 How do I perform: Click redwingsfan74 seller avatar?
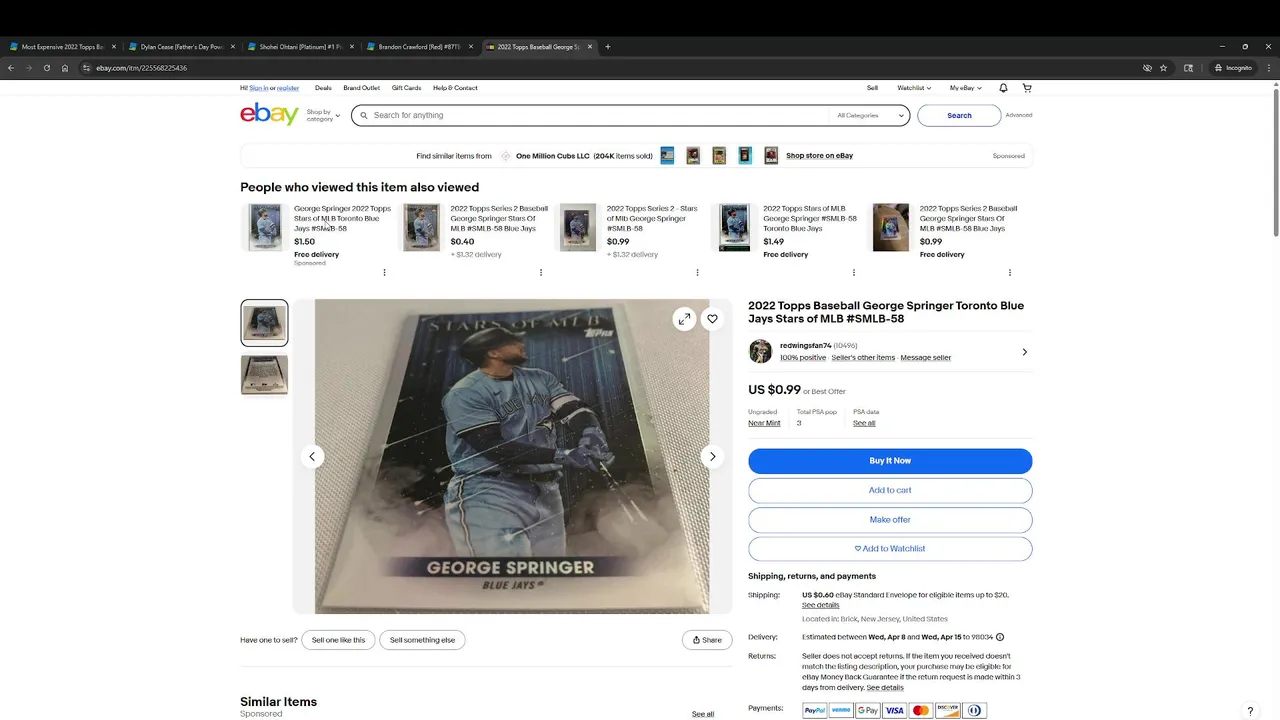760,351
